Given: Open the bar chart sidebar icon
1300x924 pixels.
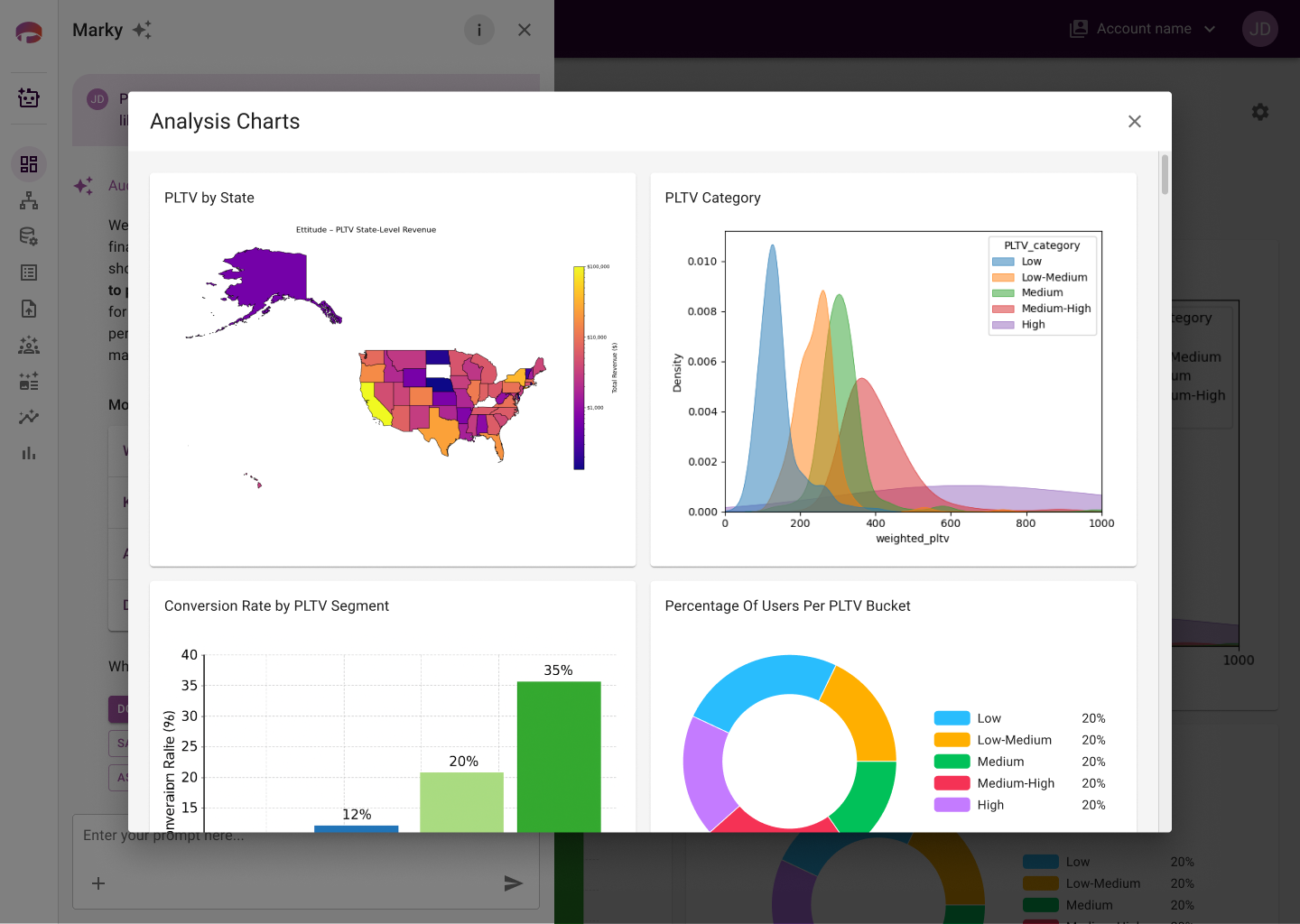Looking at the screenshot, I should (29, 453).
